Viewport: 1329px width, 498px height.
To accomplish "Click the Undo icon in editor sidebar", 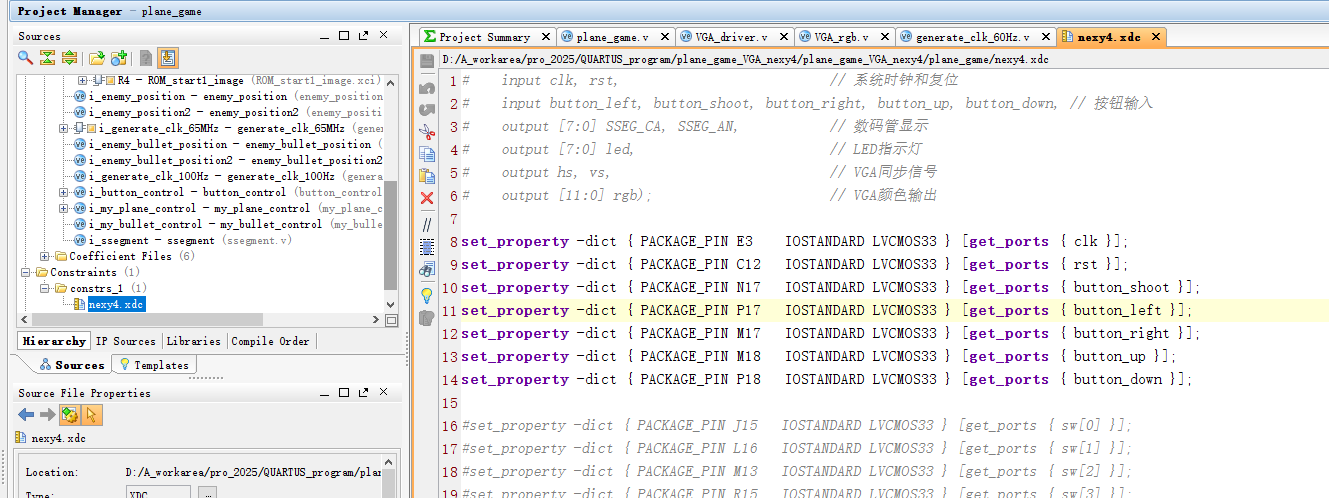I will pos(427,88).
